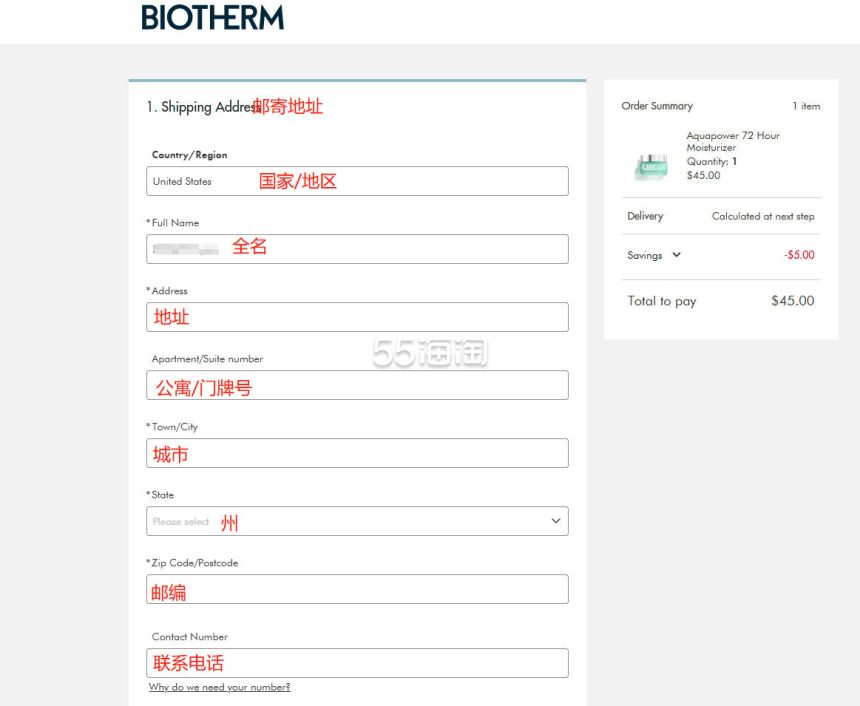Click the Contact Number input field
The height and width of the screenshot is (706, 860).
click(357, 663)
